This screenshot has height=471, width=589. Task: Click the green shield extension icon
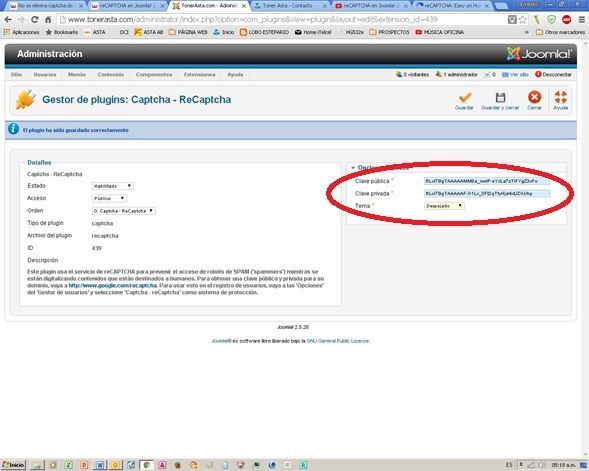coord(551,20)
